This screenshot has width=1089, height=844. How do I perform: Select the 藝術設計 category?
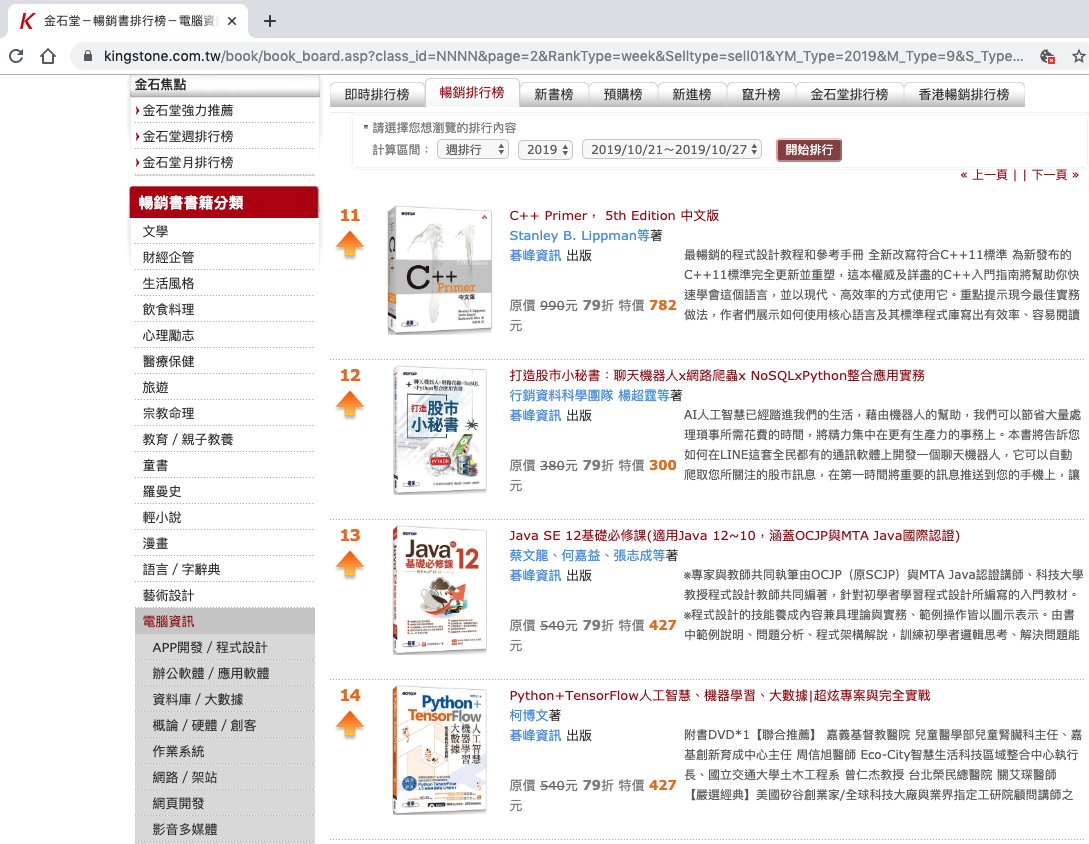tap(168, 596)
